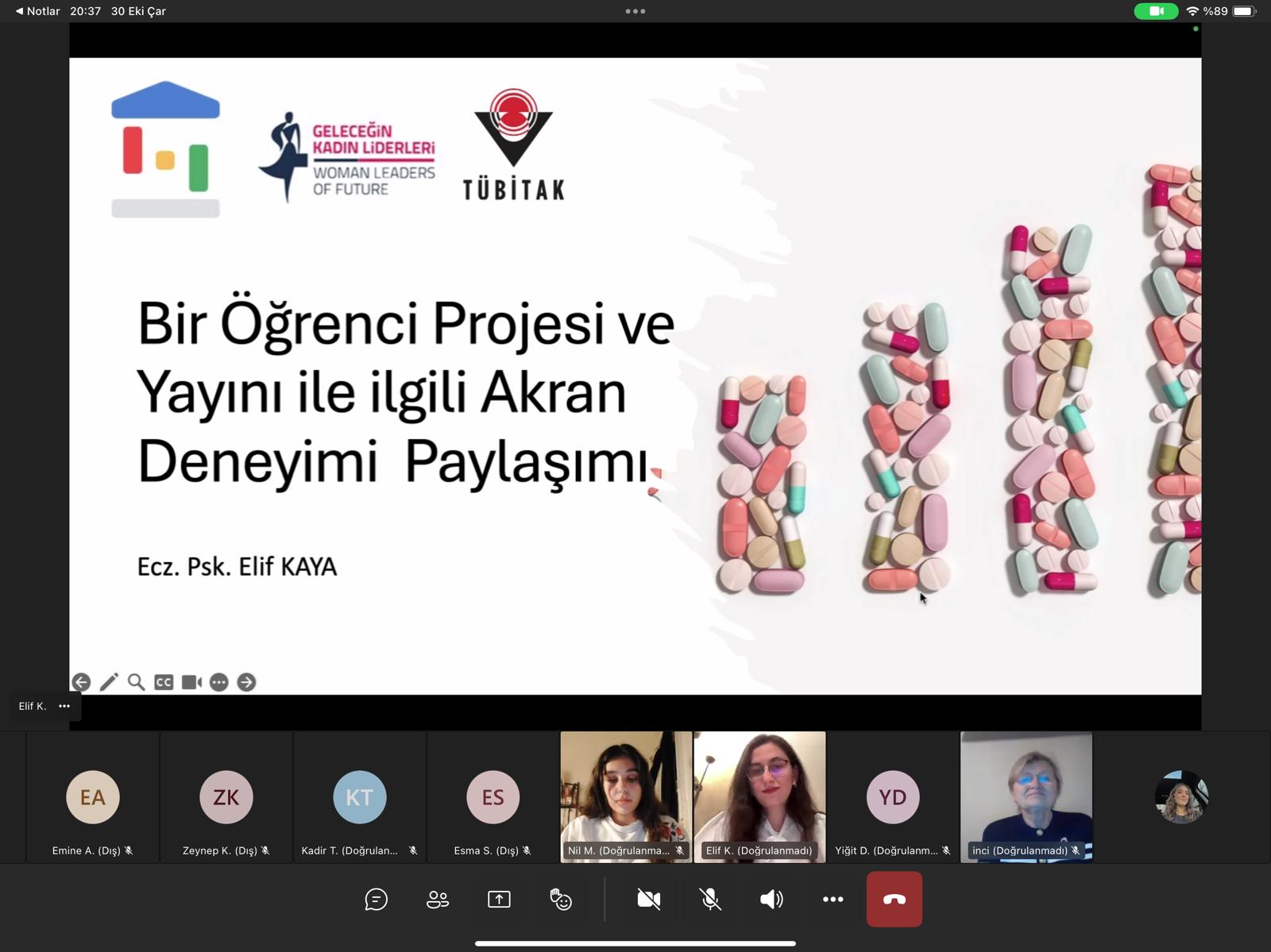Image resolution: width=1271 pixels, height=952 pixels.
Task: Select the slide pen annotation tool
Action: click(x=109, y=682)
